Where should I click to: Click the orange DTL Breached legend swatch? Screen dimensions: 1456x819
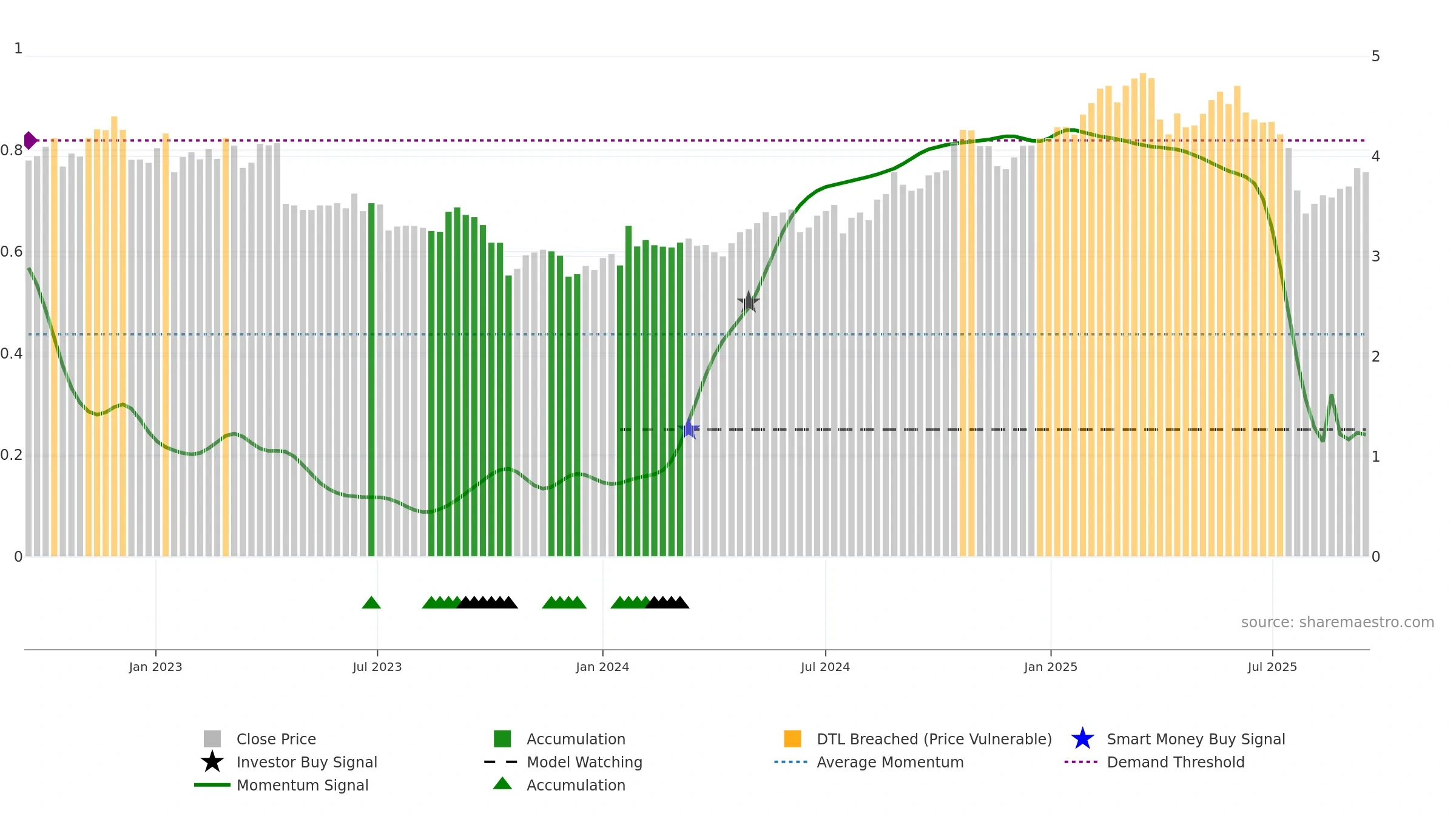click(x=792, y=739)
